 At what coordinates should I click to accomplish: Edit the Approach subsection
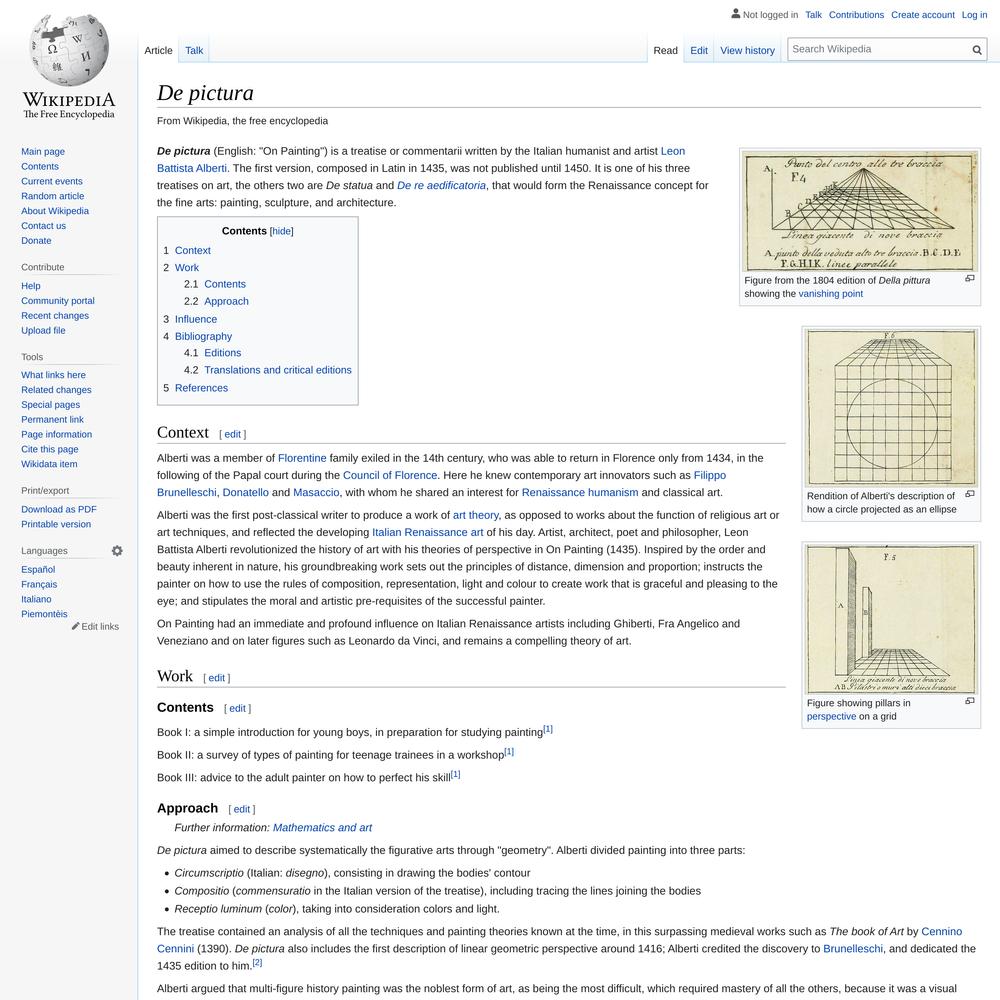(242, 809)
